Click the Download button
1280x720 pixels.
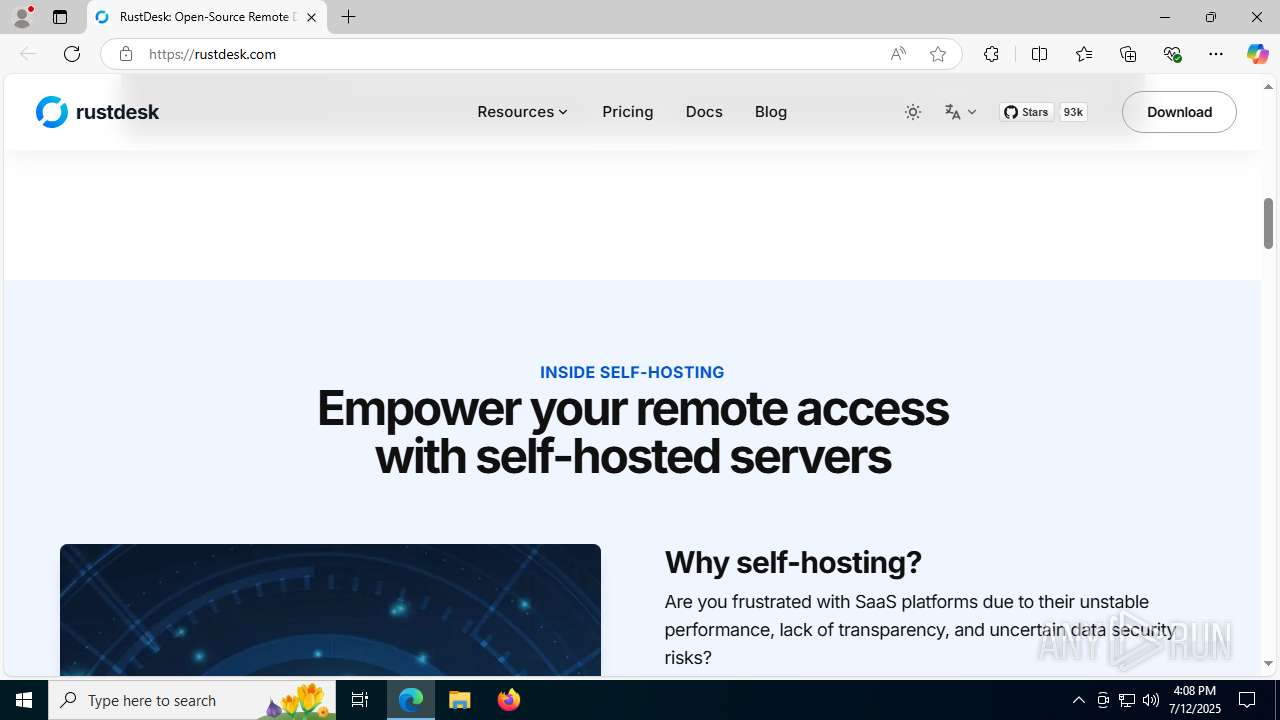point(1179,112)
